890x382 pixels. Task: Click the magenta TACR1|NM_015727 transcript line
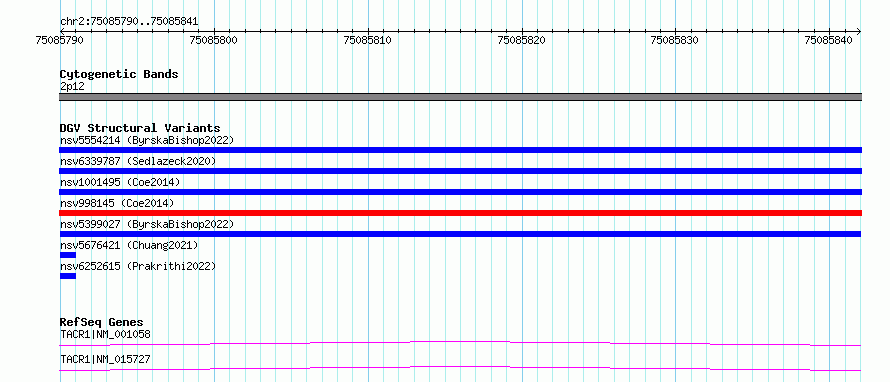point(460,368)
